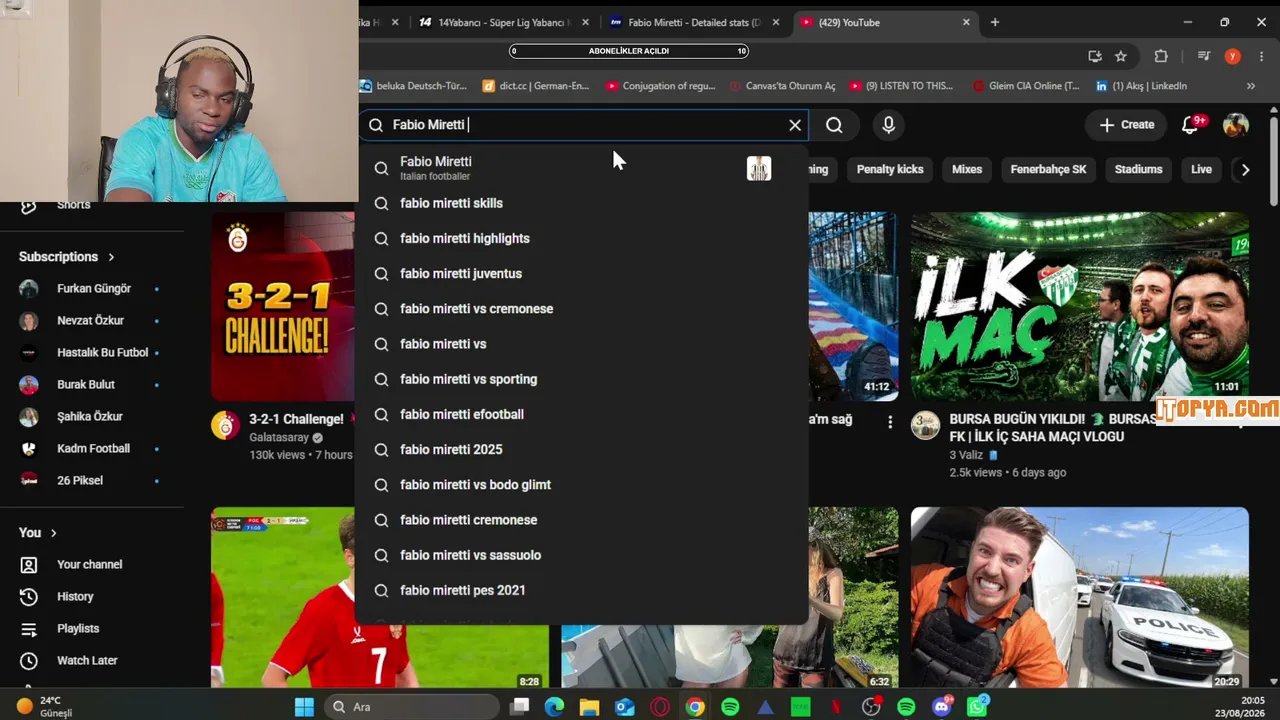Bookmark this page with the star icon
The image size is (1280, 720).
1121,56
